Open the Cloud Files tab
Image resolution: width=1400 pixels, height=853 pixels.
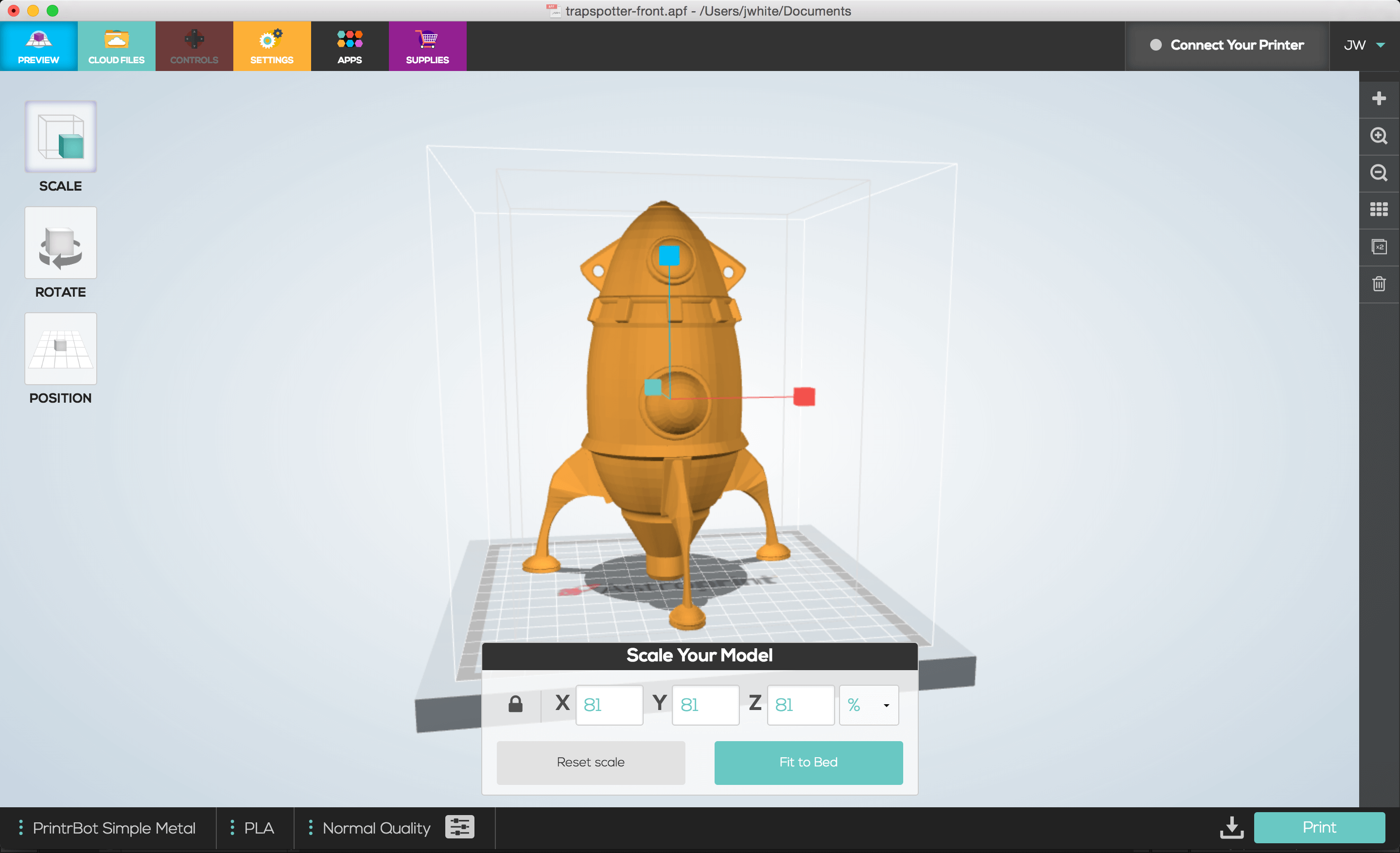point(117,46)
